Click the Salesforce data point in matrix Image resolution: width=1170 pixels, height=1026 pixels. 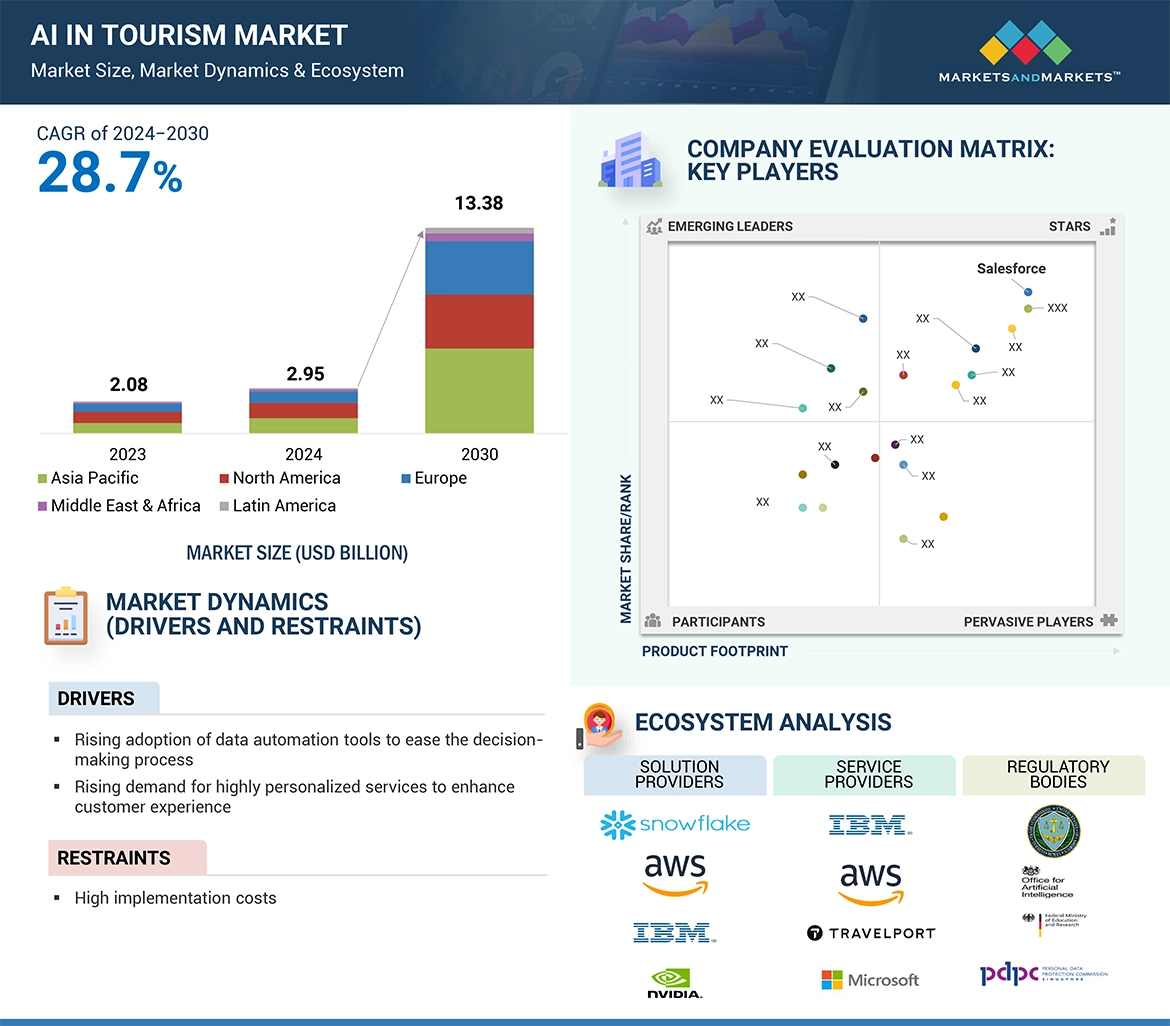(1028, 292)
